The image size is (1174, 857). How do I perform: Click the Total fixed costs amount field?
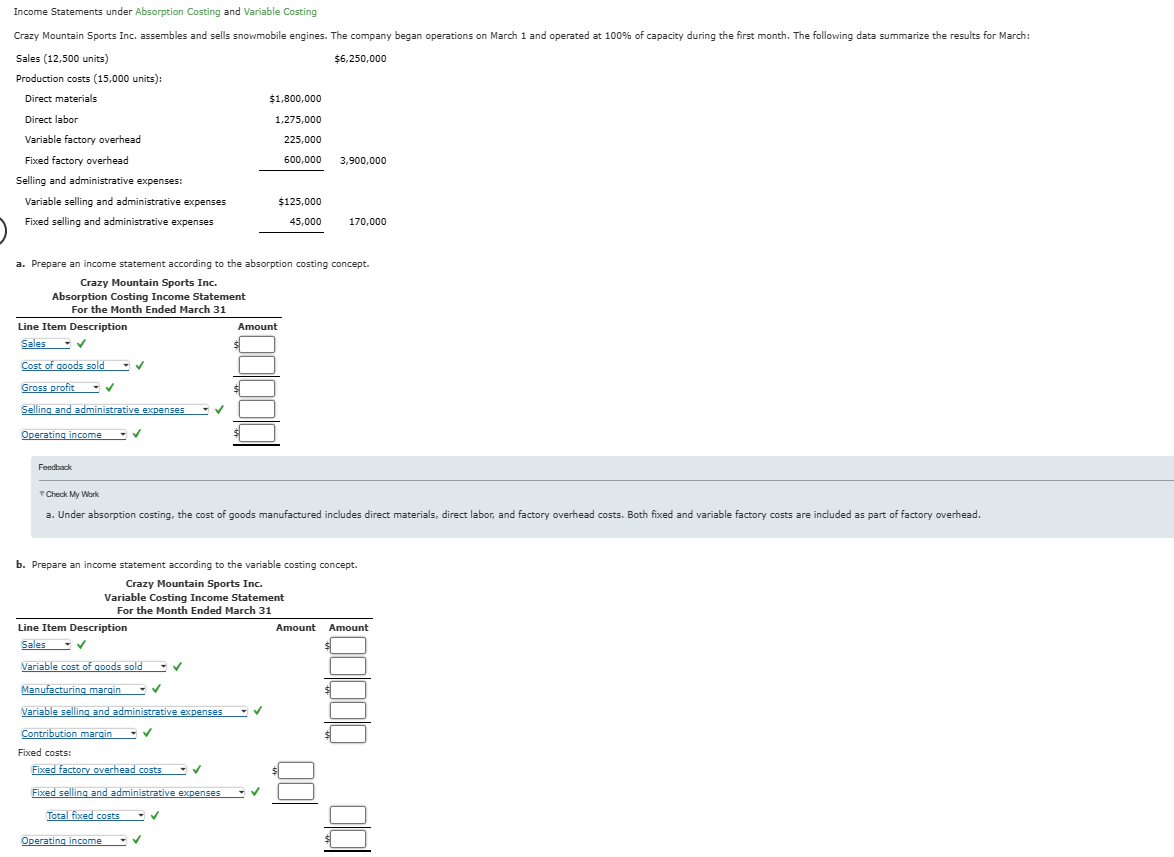coord(346,814)
